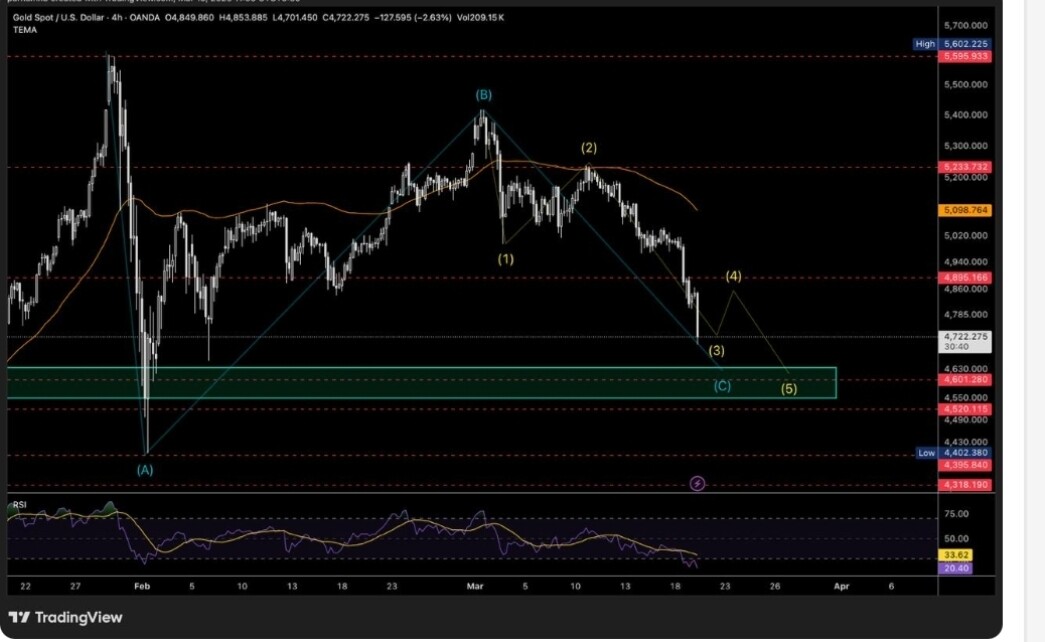Viewport: 1045px width, 642px height.
Task: Click the Mar label on time axis
Action: pyautogui.click(x=475, y=587)
